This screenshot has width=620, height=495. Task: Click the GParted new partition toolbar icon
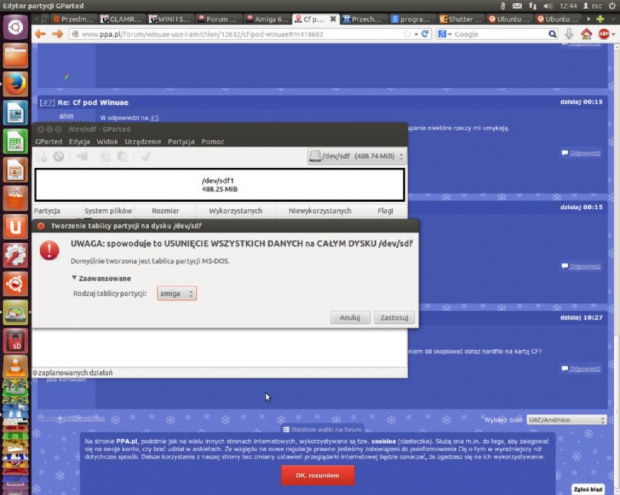[42, 157]
